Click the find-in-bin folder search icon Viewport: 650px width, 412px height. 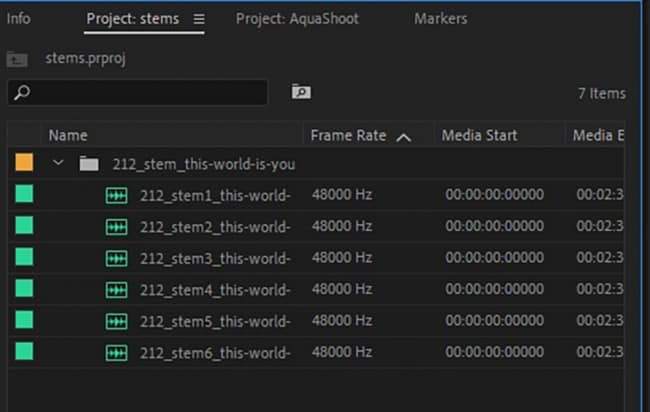click(x=300, y=92)
